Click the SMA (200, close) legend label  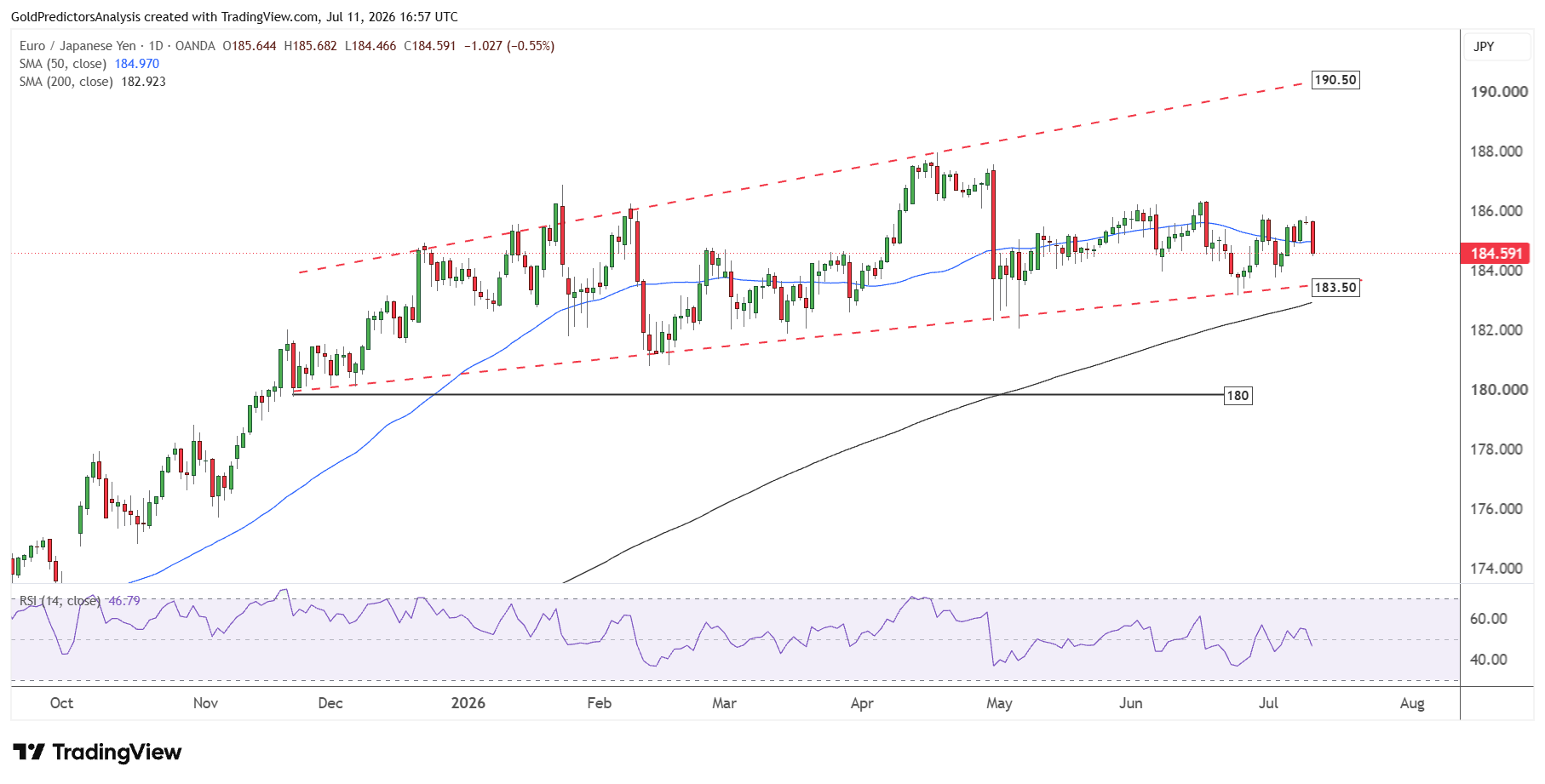66,82
